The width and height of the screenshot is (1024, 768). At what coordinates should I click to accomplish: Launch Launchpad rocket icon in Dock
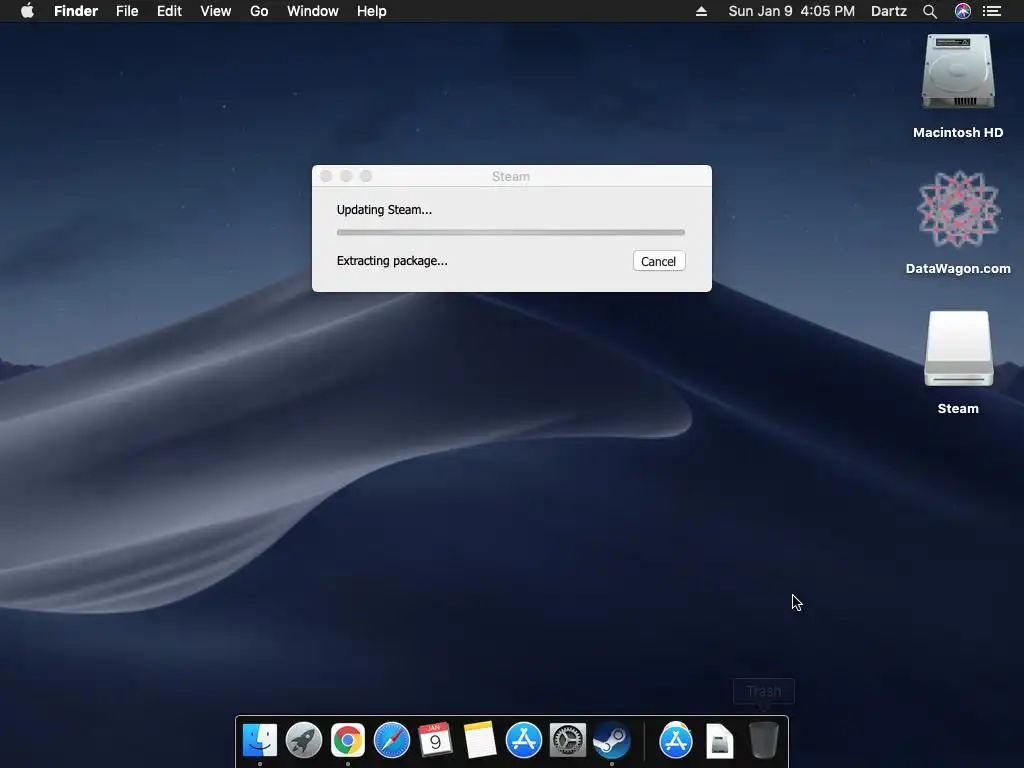pyautogui.click(x=304, y=741)
